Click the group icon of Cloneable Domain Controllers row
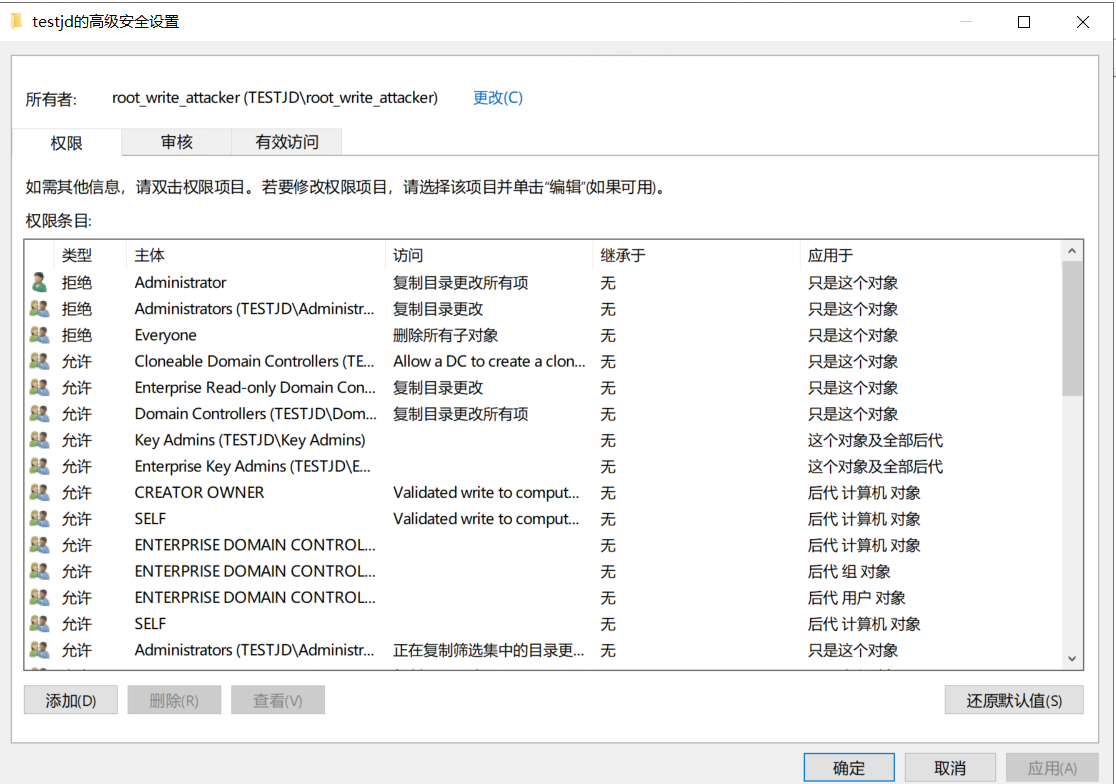 [39, 361]
